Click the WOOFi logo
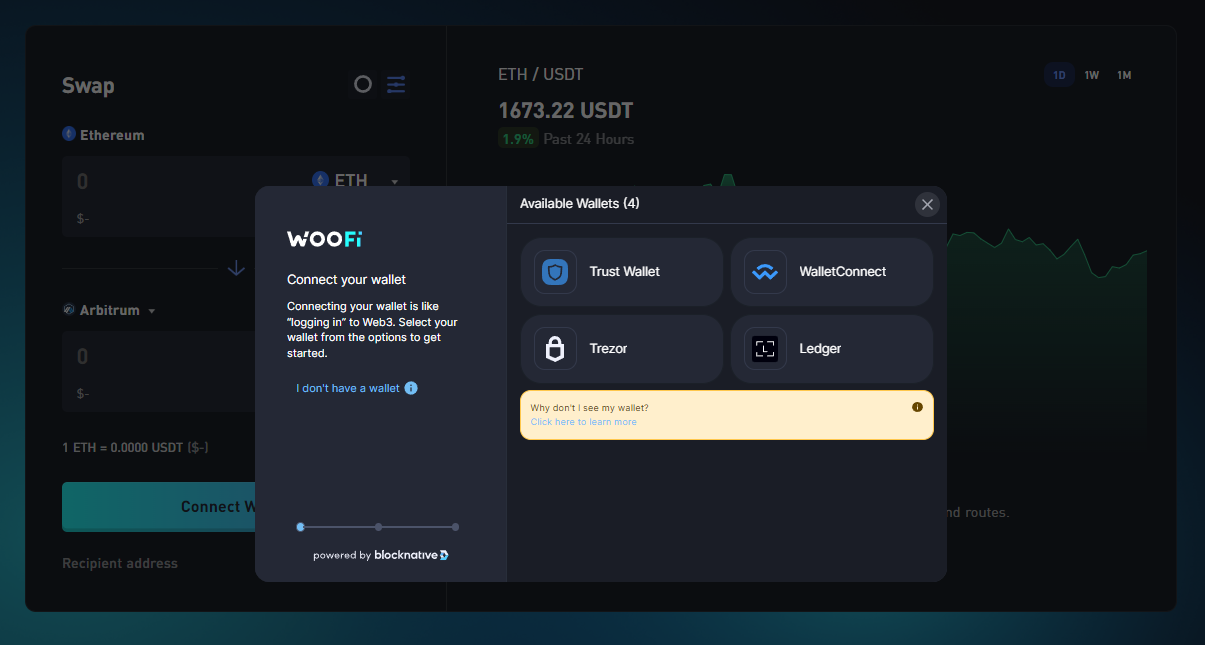This screenshot has width=1205, height=645. tap(325, 239)
